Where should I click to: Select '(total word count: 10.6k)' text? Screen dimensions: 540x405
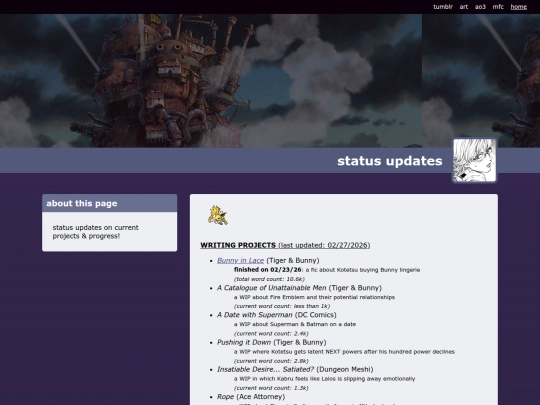pyautogui.click(x=269, y=279)
